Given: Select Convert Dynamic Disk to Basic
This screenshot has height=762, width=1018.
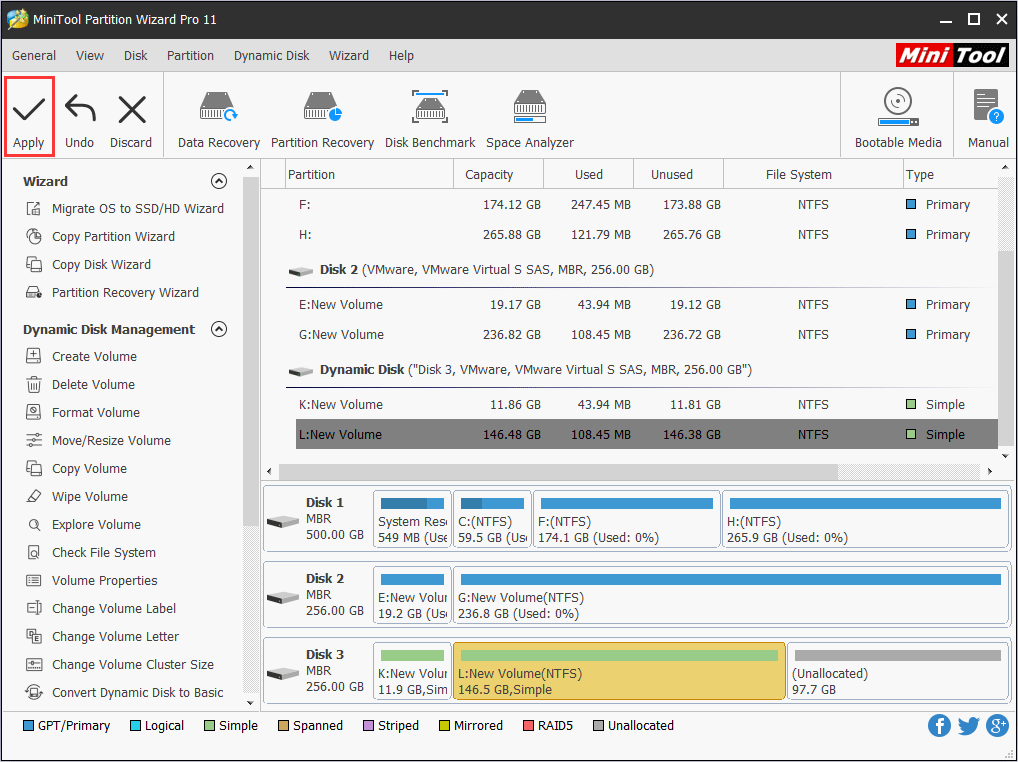Looking at the screenshot, I should pyautogui.click(x=137, y=693).
